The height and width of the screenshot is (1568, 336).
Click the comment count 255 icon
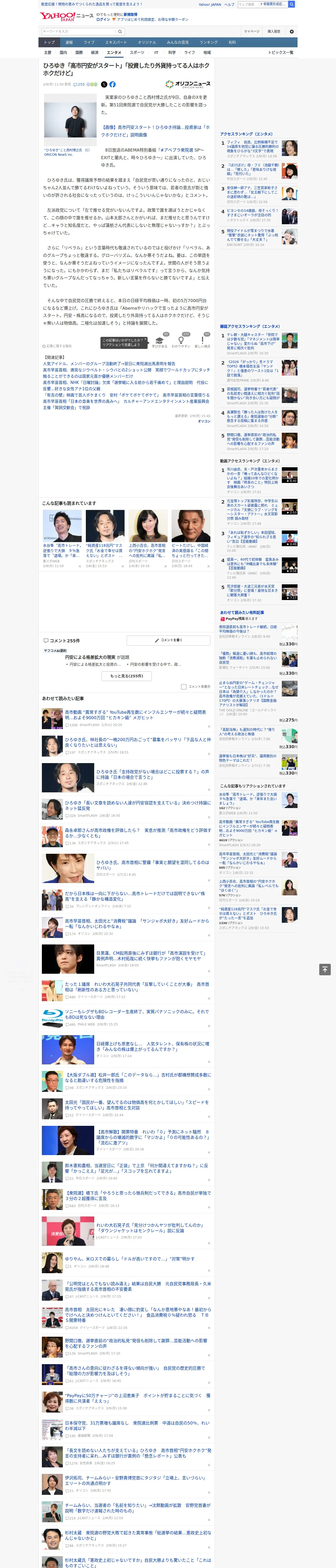tap(80, 85)
